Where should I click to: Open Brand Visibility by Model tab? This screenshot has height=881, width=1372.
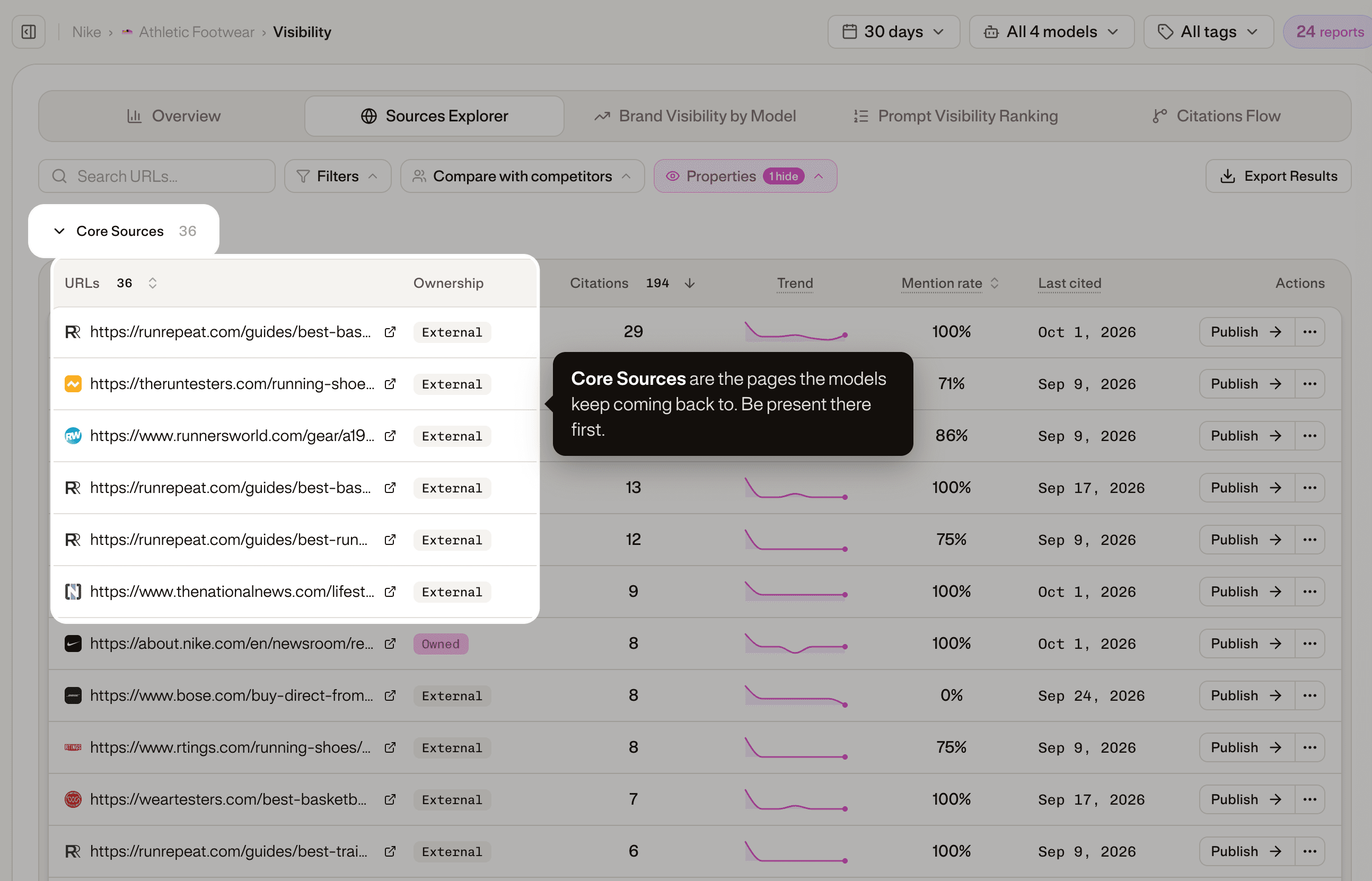(x=695, y=116)
